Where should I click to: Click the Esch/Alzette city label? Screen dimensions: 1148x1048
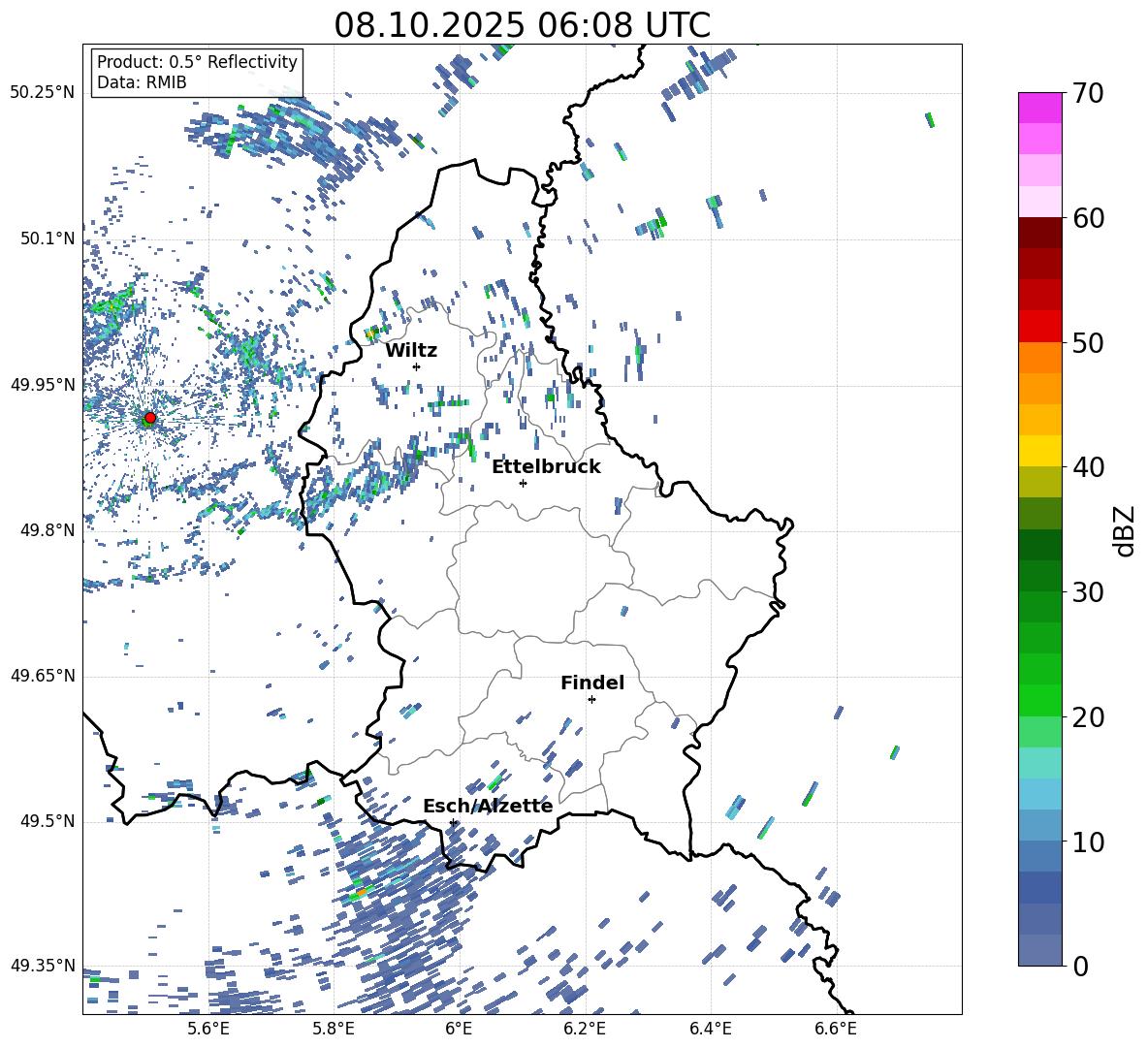(x=488, y=806)
